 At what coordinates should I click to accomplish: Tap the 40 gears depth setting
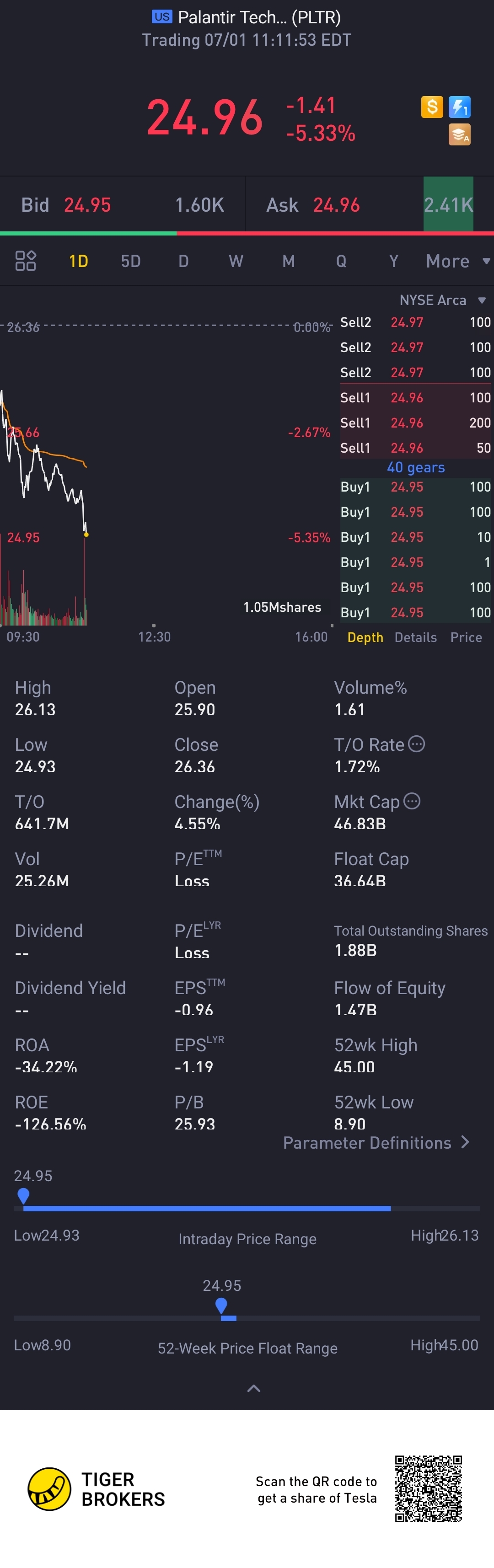click(415, 467)
